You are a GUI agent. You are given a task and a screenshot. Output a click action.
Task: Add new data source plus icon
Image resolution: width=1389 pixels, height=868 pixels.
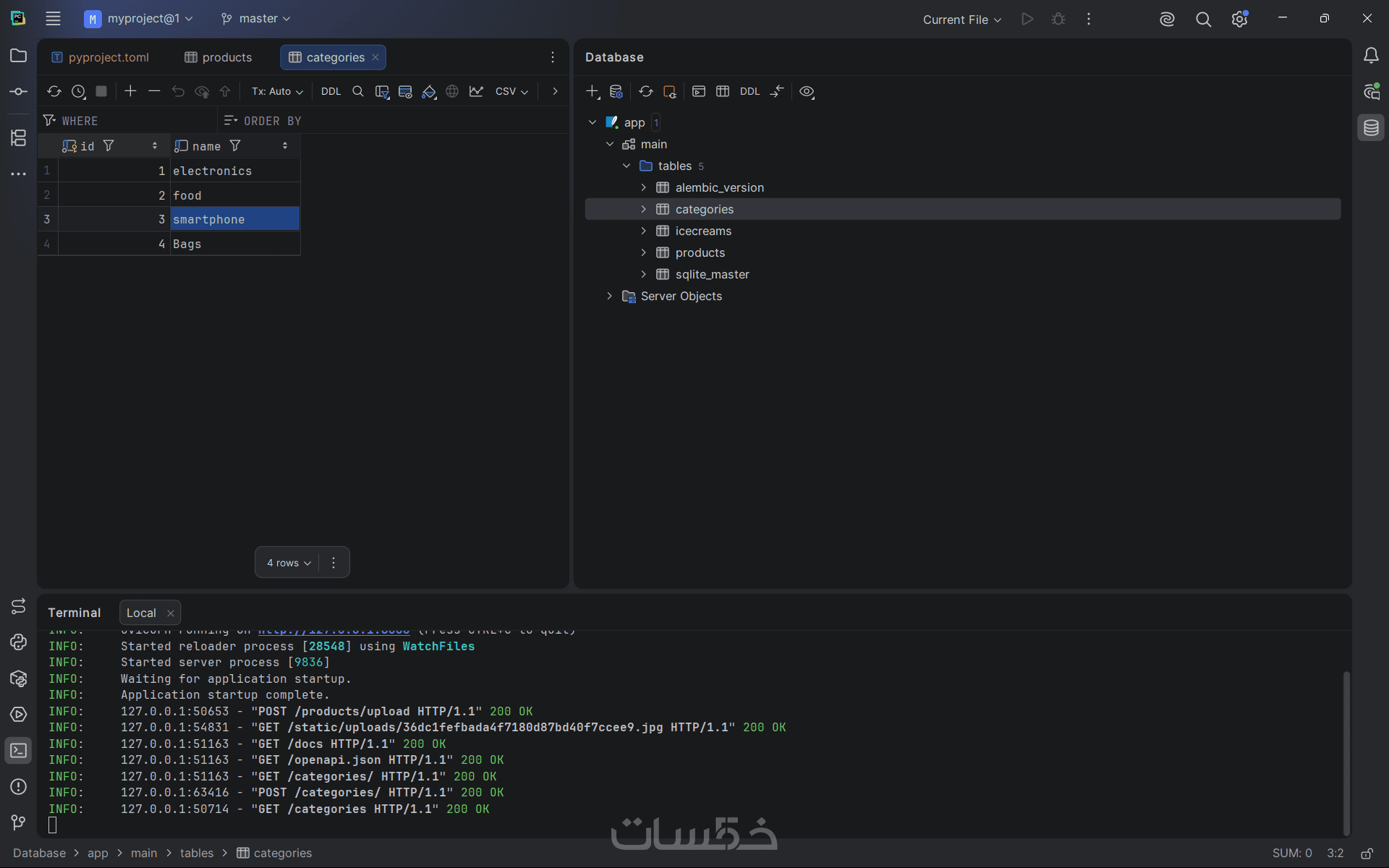coord(592,91)
